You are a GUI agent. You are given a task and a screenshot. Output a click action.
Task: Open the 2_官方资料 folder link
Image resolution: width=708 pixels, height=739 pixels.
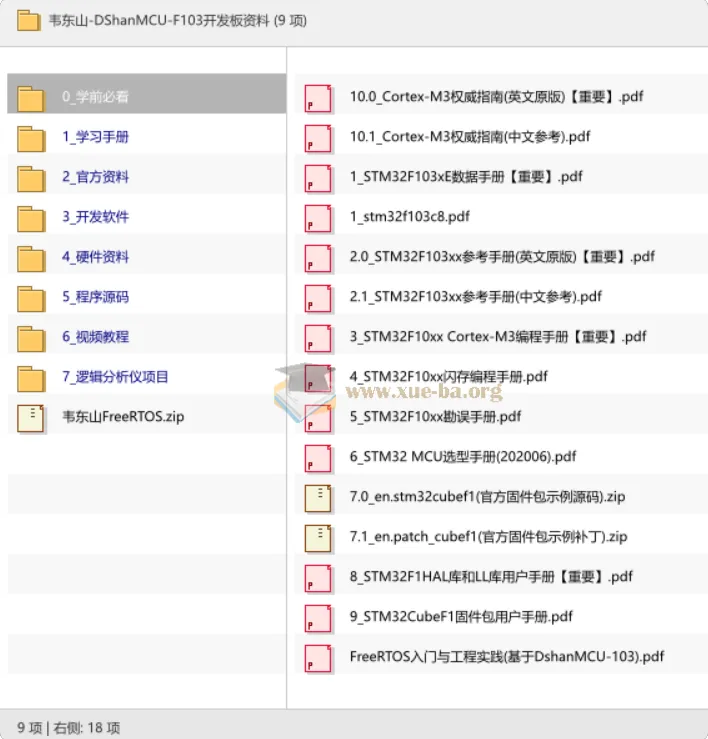click(x=95, y=177)
